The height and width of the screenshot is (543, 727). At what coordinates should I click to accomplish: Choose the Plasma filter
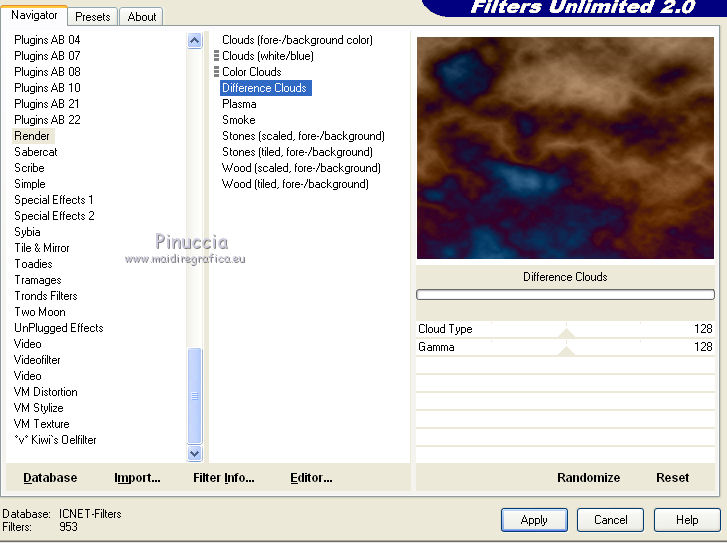pyautogui.click(x=239, y=104)
